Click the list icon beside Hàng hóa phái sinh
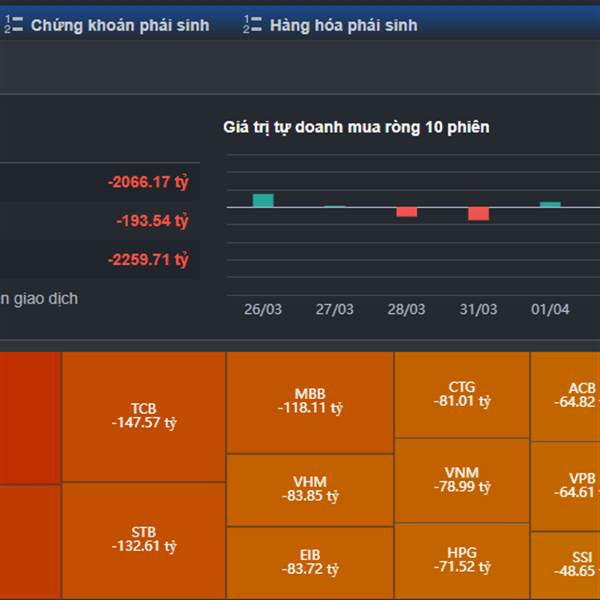The image size is (600, 600). [252, 24]
